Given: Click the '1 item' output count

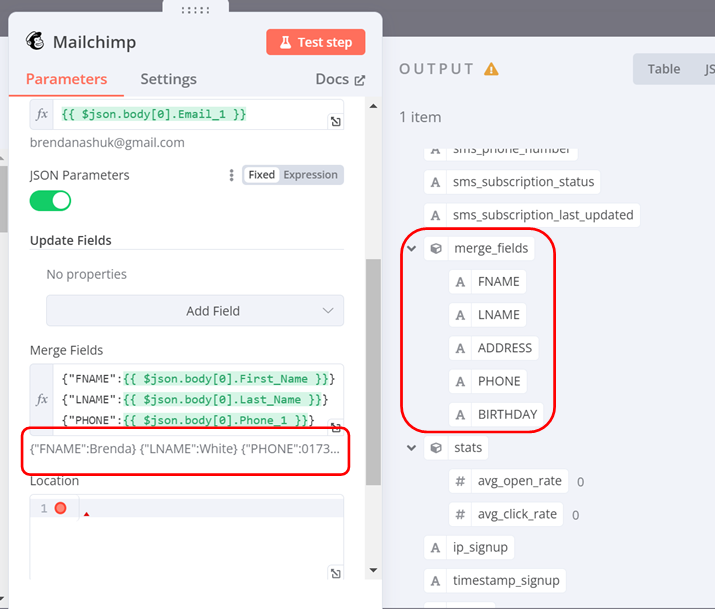Looking at the screenshot, I should 420,117.
